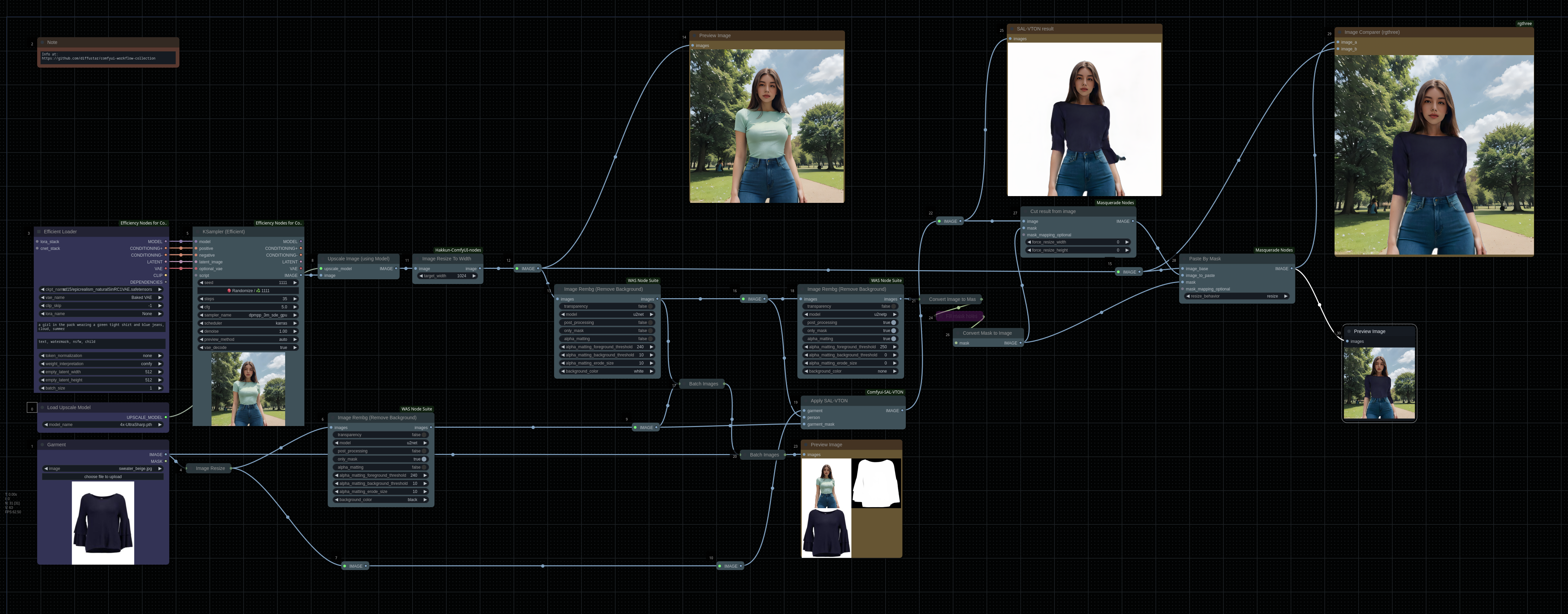Viewport: 1568px width, 614px height.
Task: Click the choose file to upload button
Action: point(103,477)
